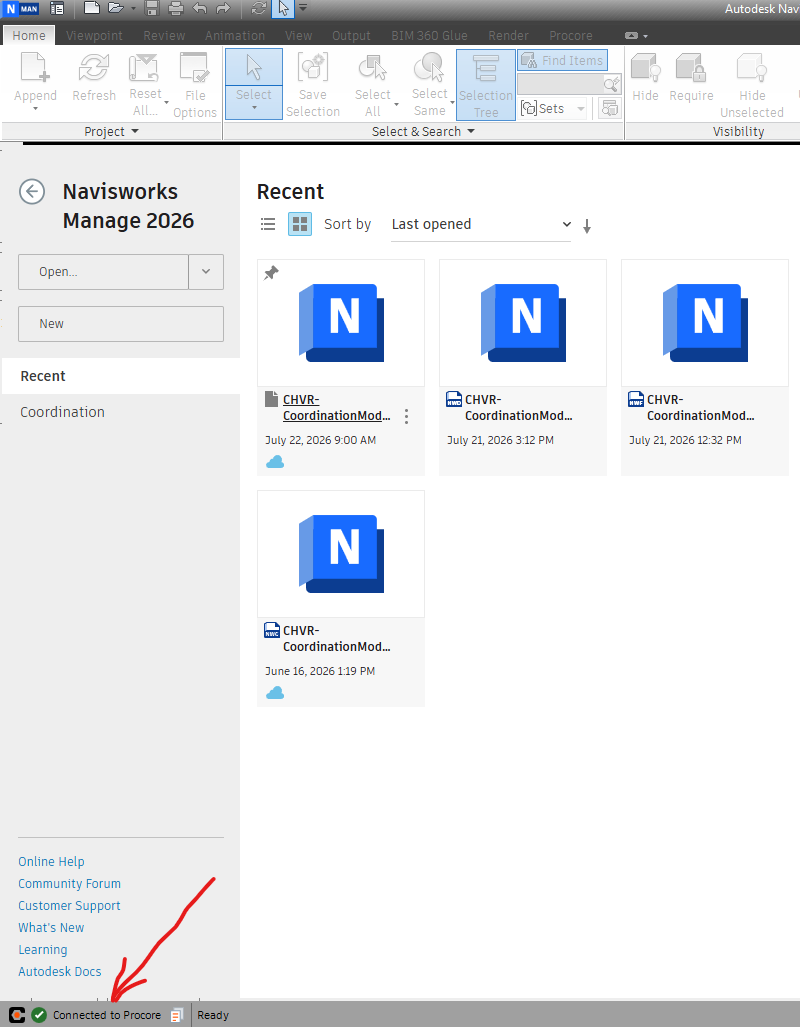Click the Select cursor icon in quick access toolbar

[283, 9]
